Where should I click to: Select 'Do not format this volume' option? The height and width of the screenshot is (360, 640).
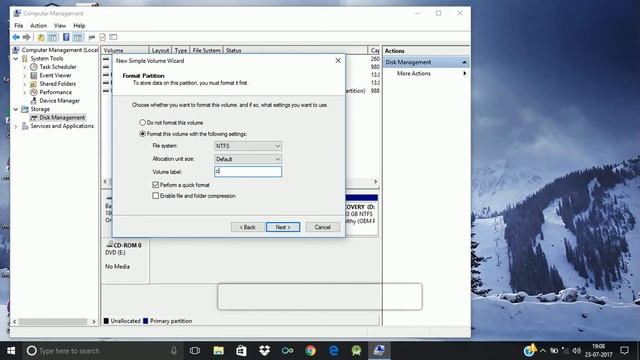coord(142,122)
